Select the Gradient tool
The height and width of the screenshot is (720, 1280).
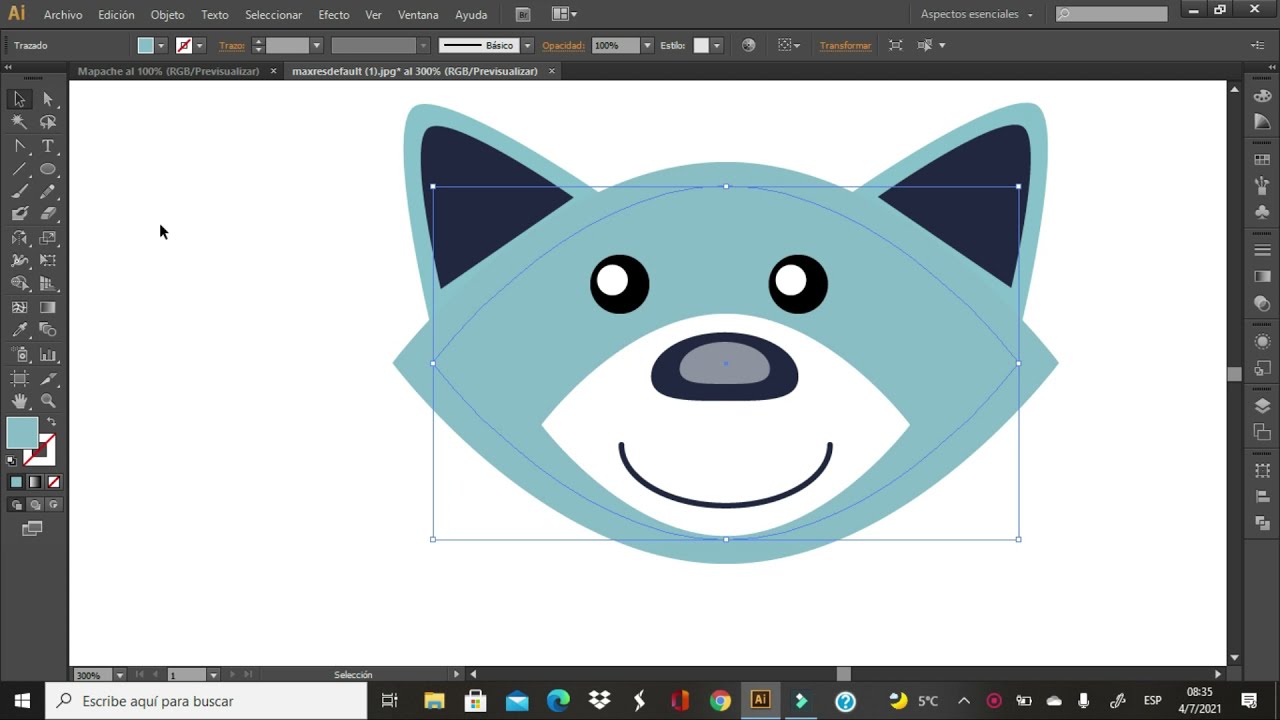pos(47,307)
